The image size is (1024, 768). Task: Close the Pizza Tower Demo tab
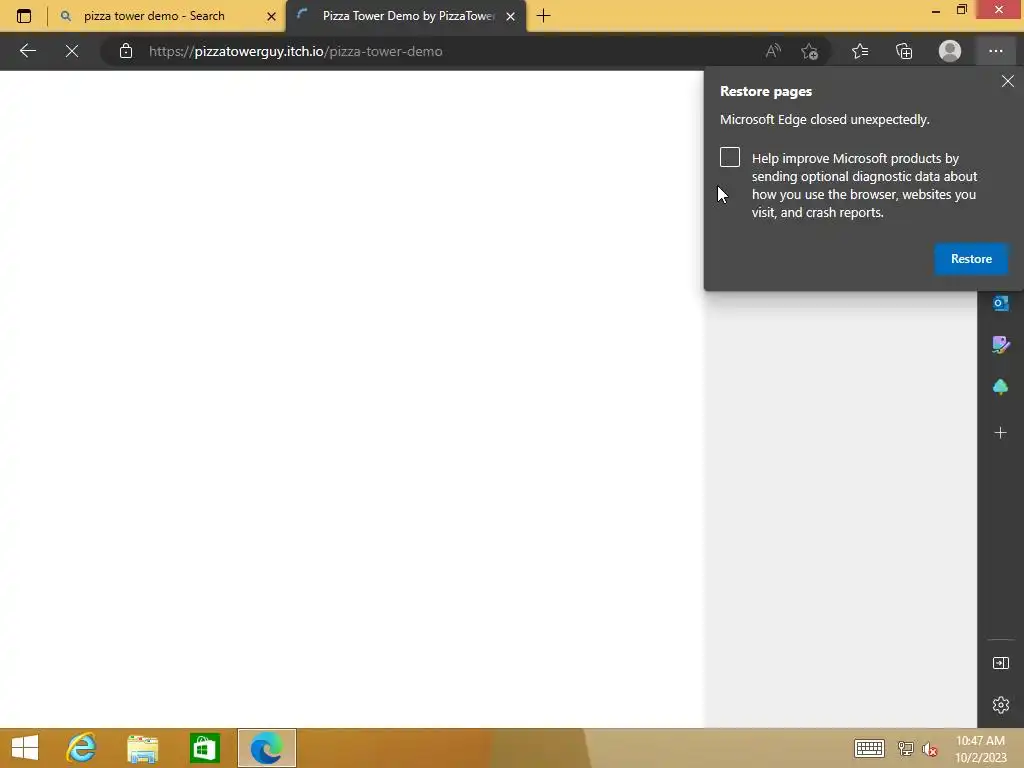[x=511, y=16]
